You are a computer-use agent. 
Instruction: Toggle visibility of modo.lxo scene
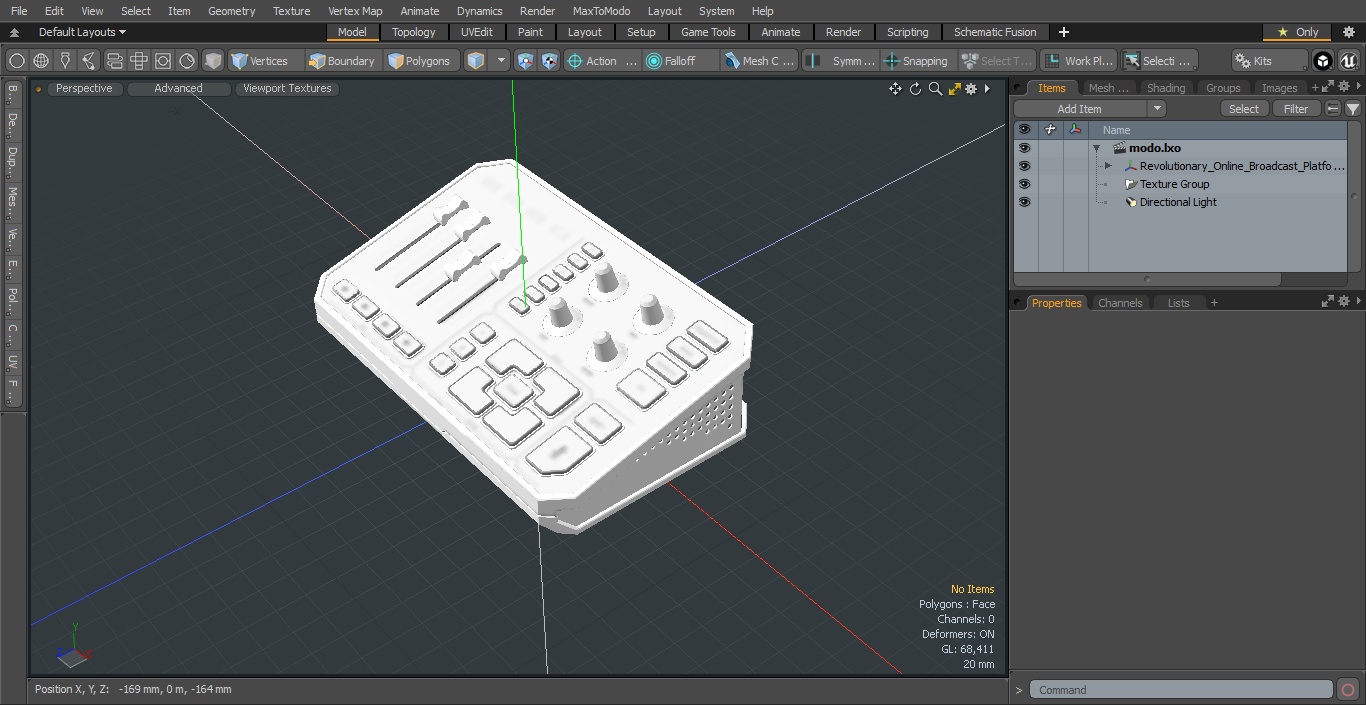pos(1024,148)
